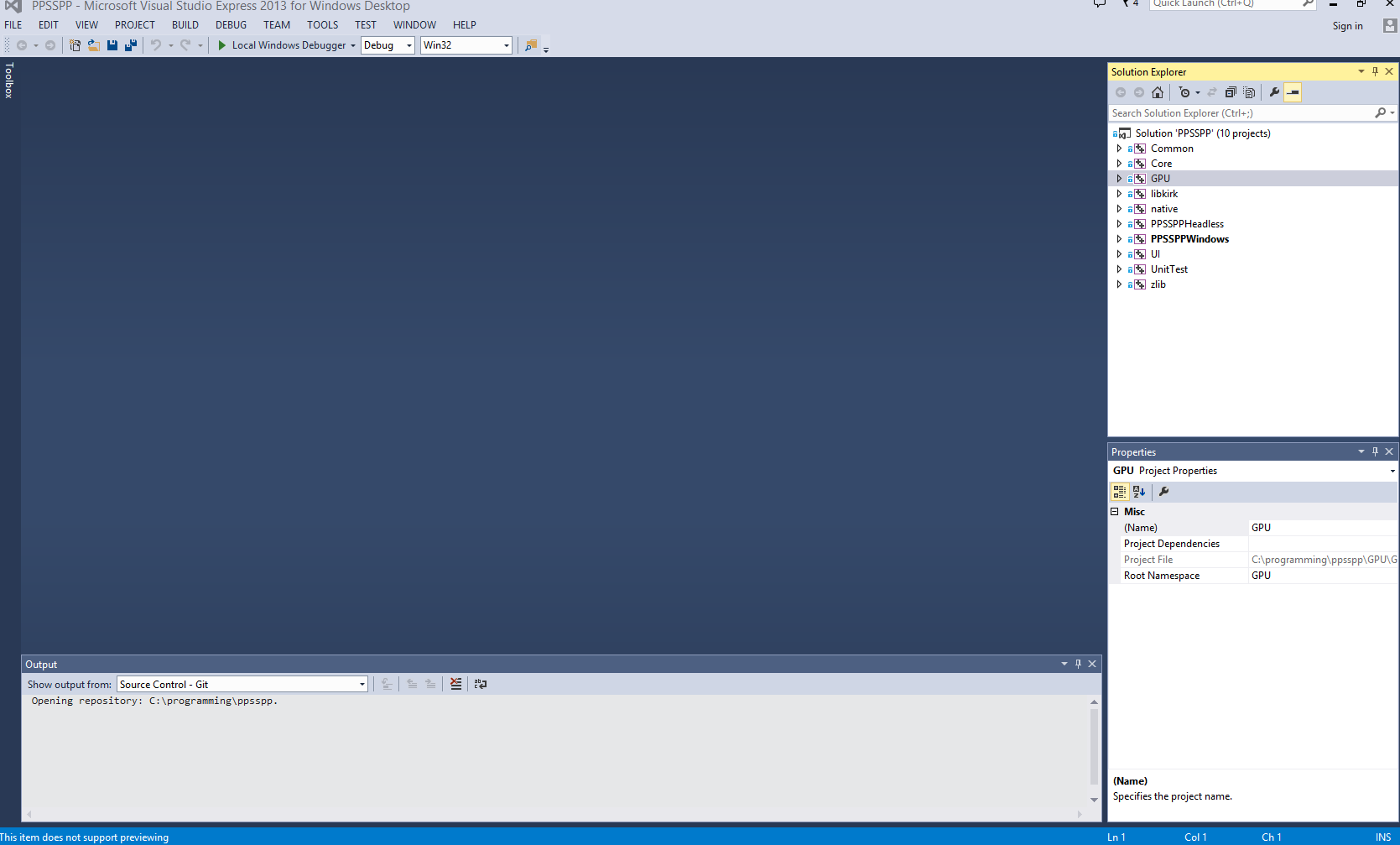Open the TEAM menu
Screen dimensions: 1400x845
pos(277,25)
